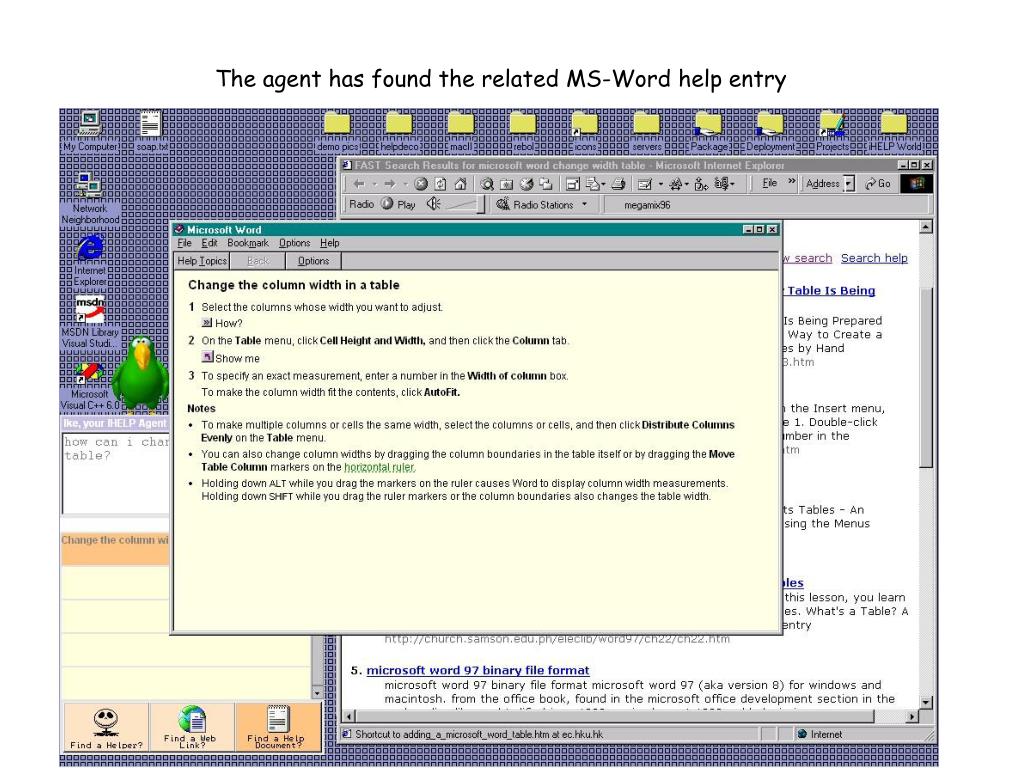Screen dimensions: 1024x768
Task: Expand the Address bar dropdown arrow
Action: click(849, 184)
